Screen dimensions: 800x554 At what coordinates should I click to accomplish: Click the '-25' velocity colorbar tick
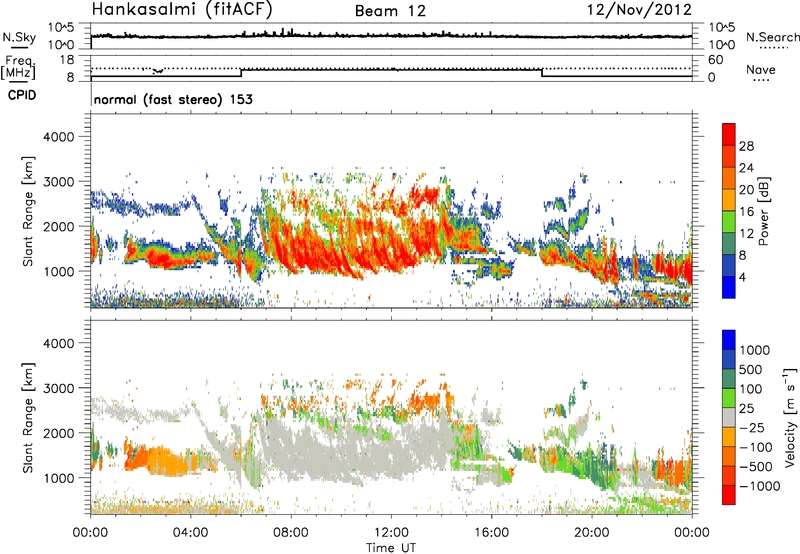click(752, 427)
